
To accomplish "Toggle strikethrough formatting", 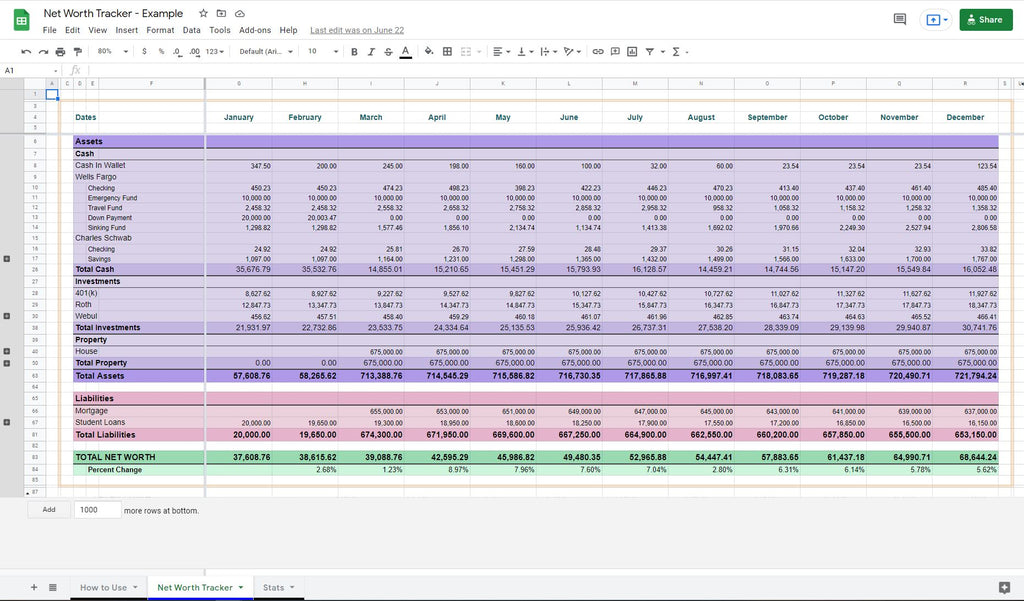I will tap(388, 51).
